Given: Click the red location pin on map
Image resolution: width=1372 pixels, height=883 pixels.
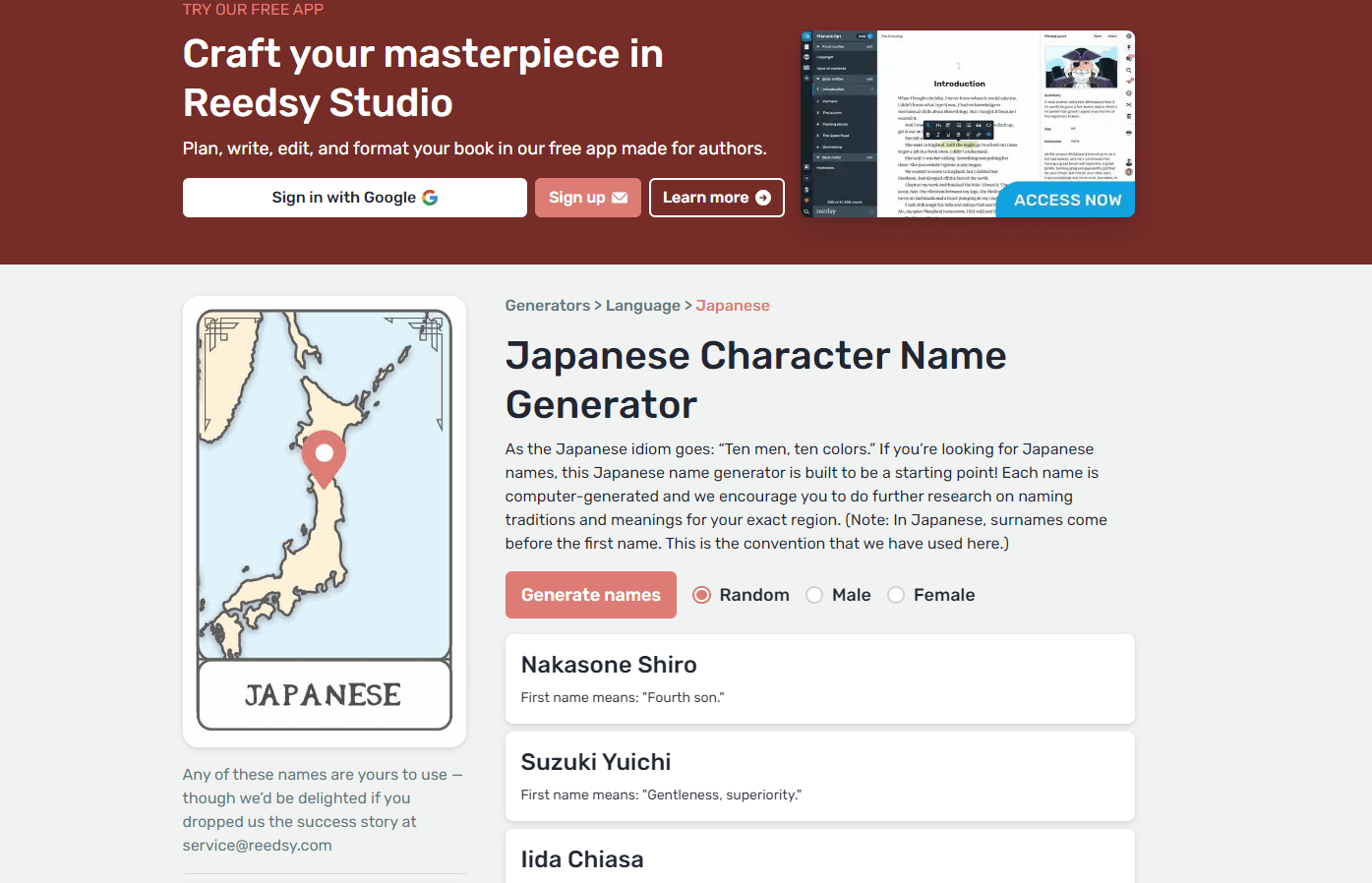Looking at the screenshot, I should (324, 459).
